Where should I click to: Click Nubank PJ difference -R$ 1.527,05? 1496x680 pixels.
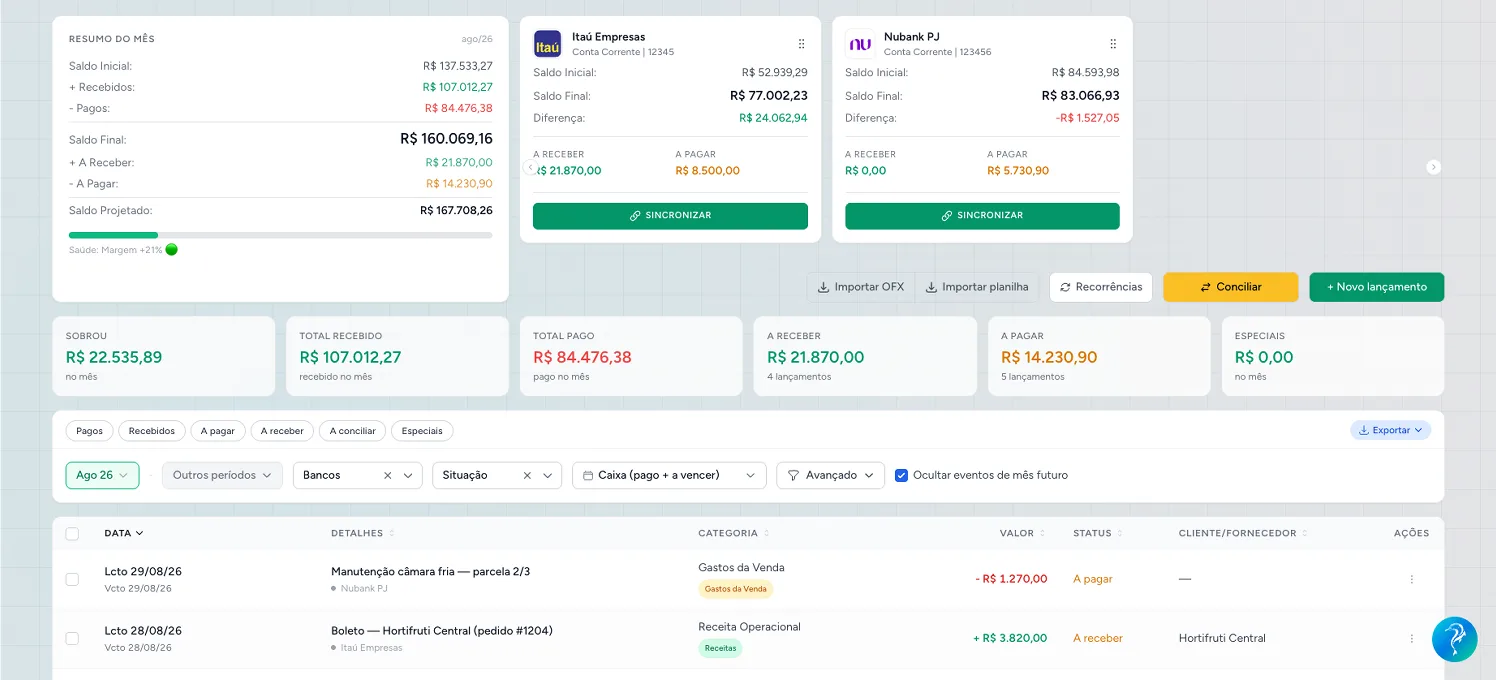point(1087,118)
